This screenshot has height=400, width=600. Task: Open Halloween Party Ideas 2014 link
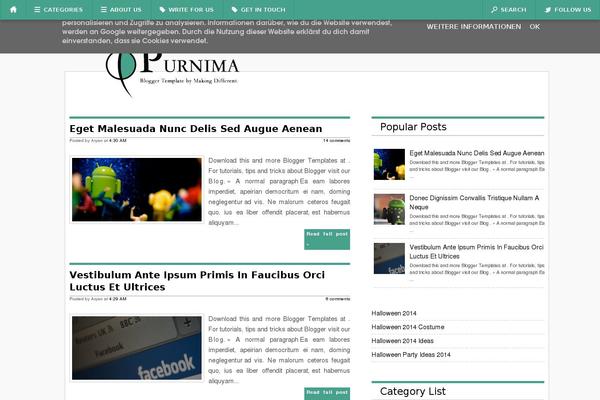[411, 354]
